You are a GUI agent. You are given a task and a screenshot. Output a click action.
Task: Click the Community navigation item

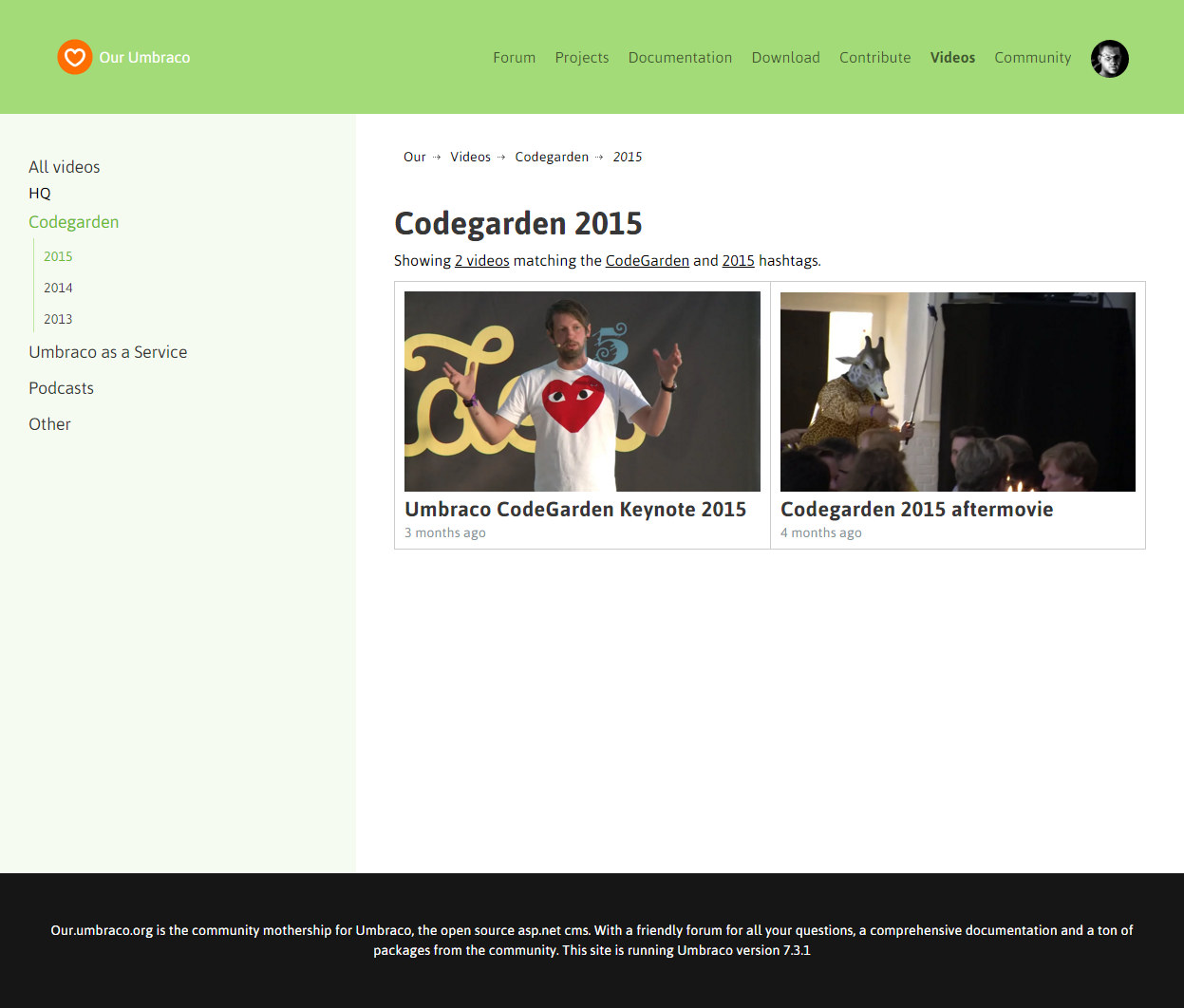coord(1032,58)
